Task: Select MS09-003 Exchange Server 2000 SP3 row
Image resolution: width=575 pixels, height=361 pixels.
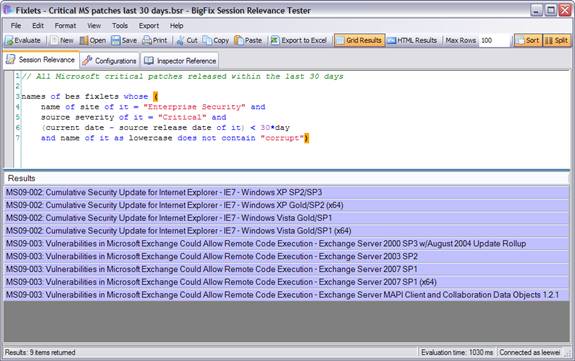Action: (x=287, y=244)
